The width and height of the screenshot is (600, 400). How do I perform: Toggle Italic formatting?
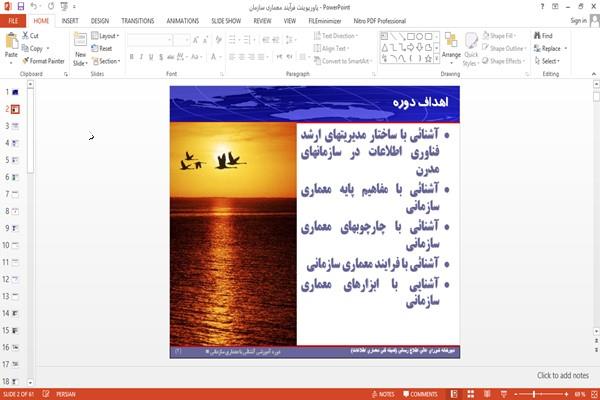141,57
